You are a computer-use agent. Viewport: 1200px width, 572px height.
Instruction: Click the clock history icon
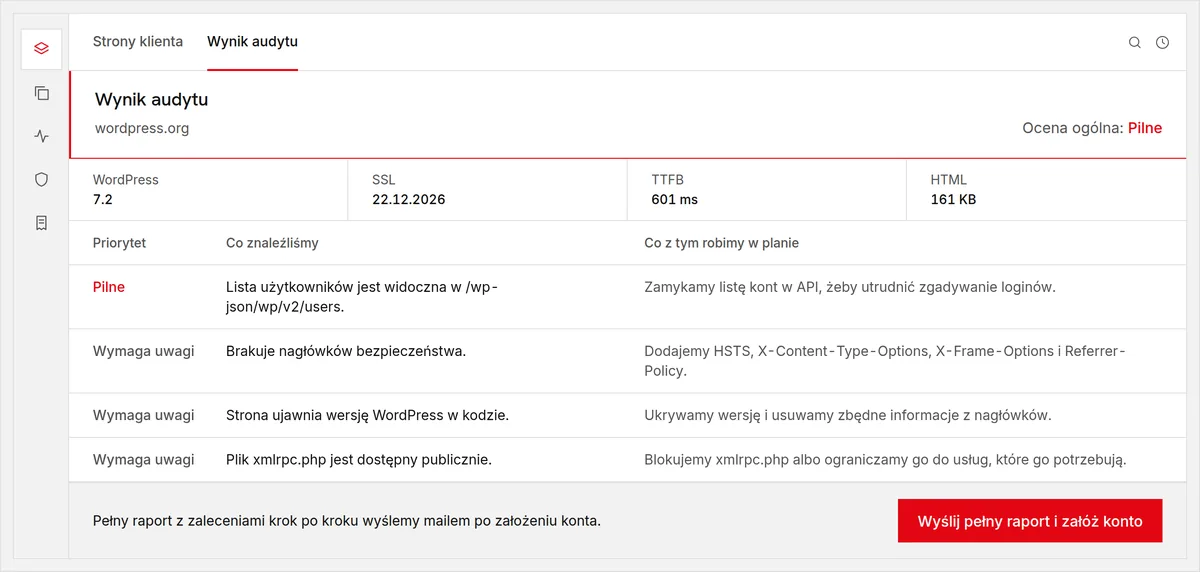(x=1162, y=43)
